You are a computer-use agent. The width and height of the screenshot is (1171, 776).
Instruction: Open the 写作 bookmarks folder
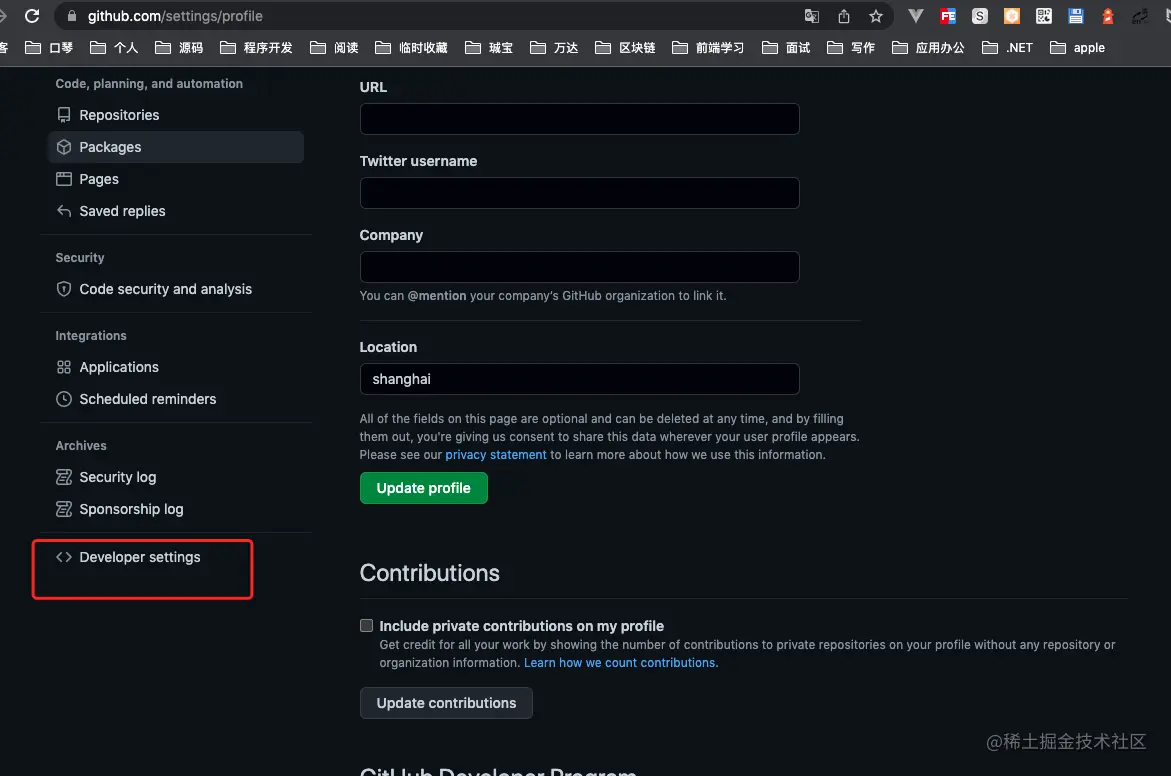851,48
